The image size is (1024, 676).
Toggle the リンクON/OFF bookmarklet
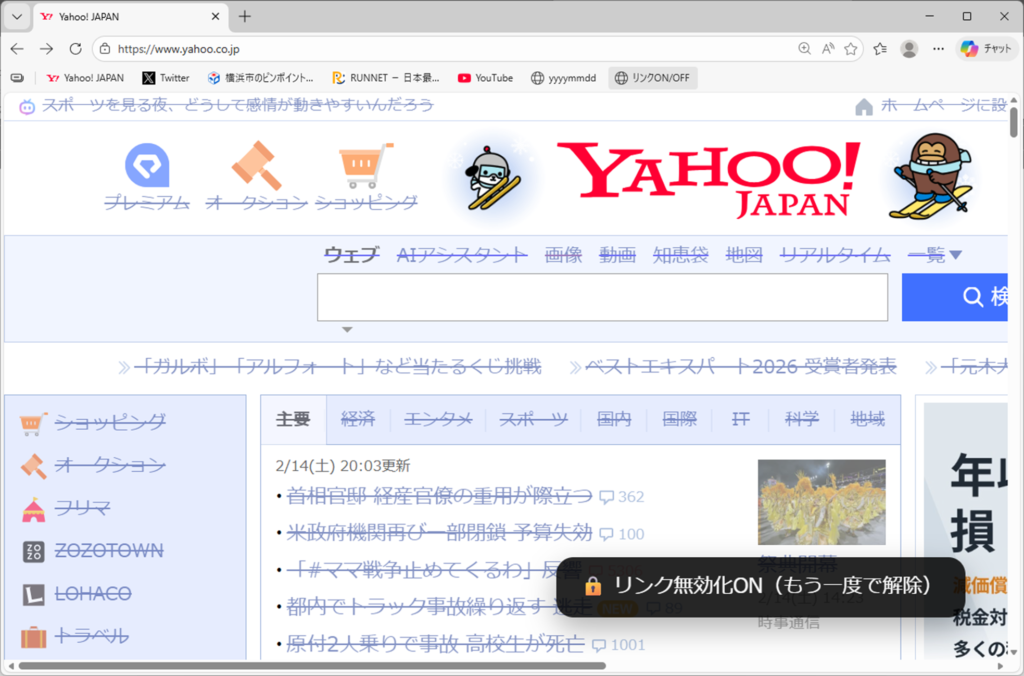(652, 78)
